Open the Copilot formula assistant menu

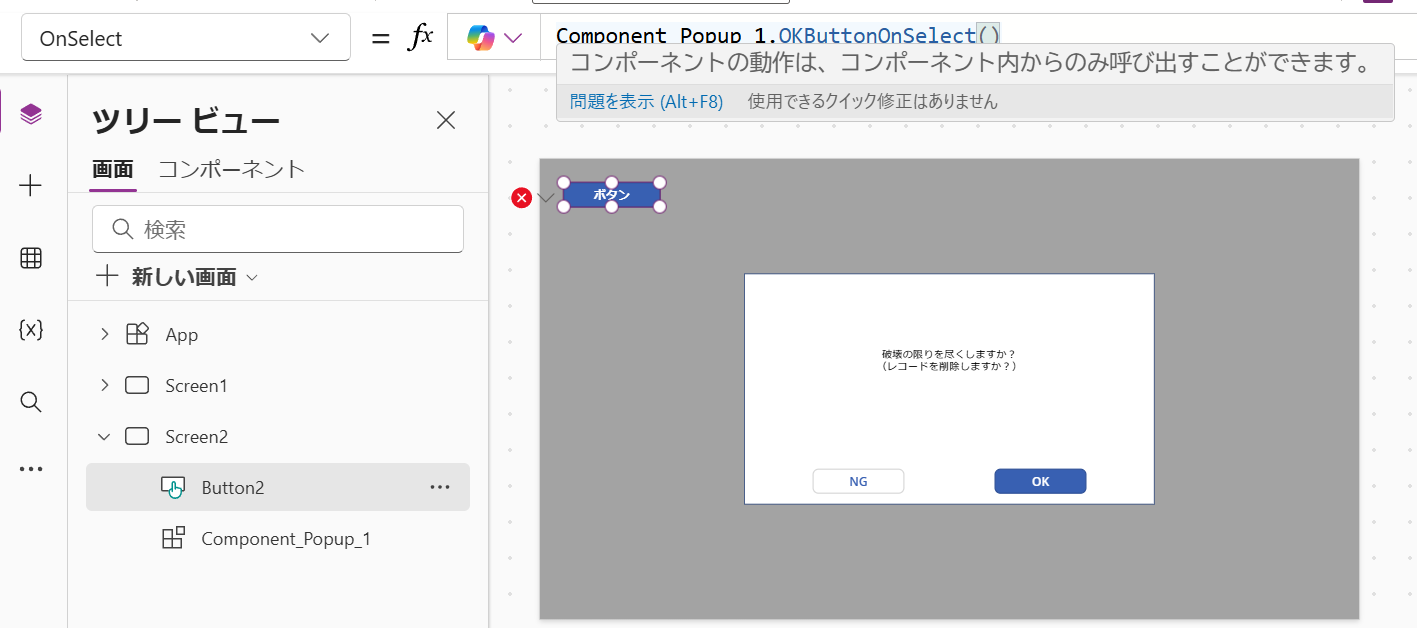click(x=494, y=38)
